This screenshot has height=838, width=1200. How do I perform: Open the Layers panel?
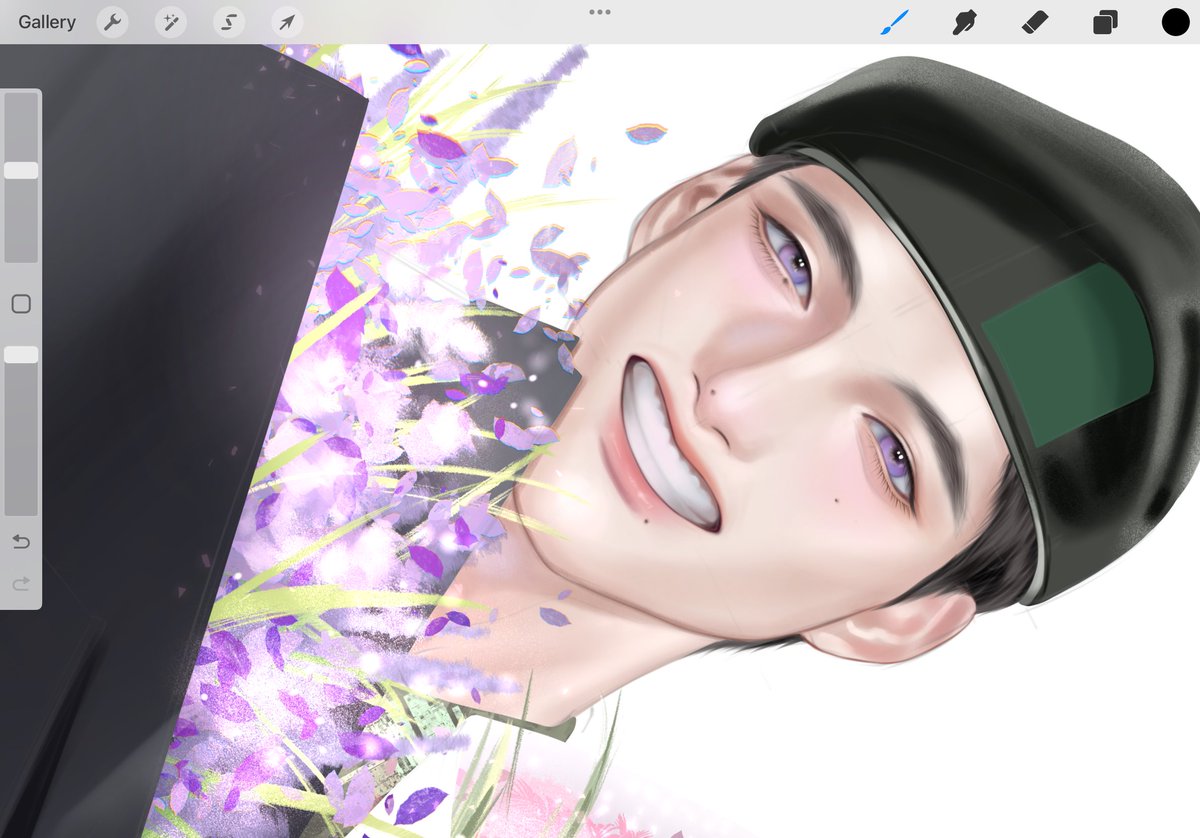tap(1105, 22)
